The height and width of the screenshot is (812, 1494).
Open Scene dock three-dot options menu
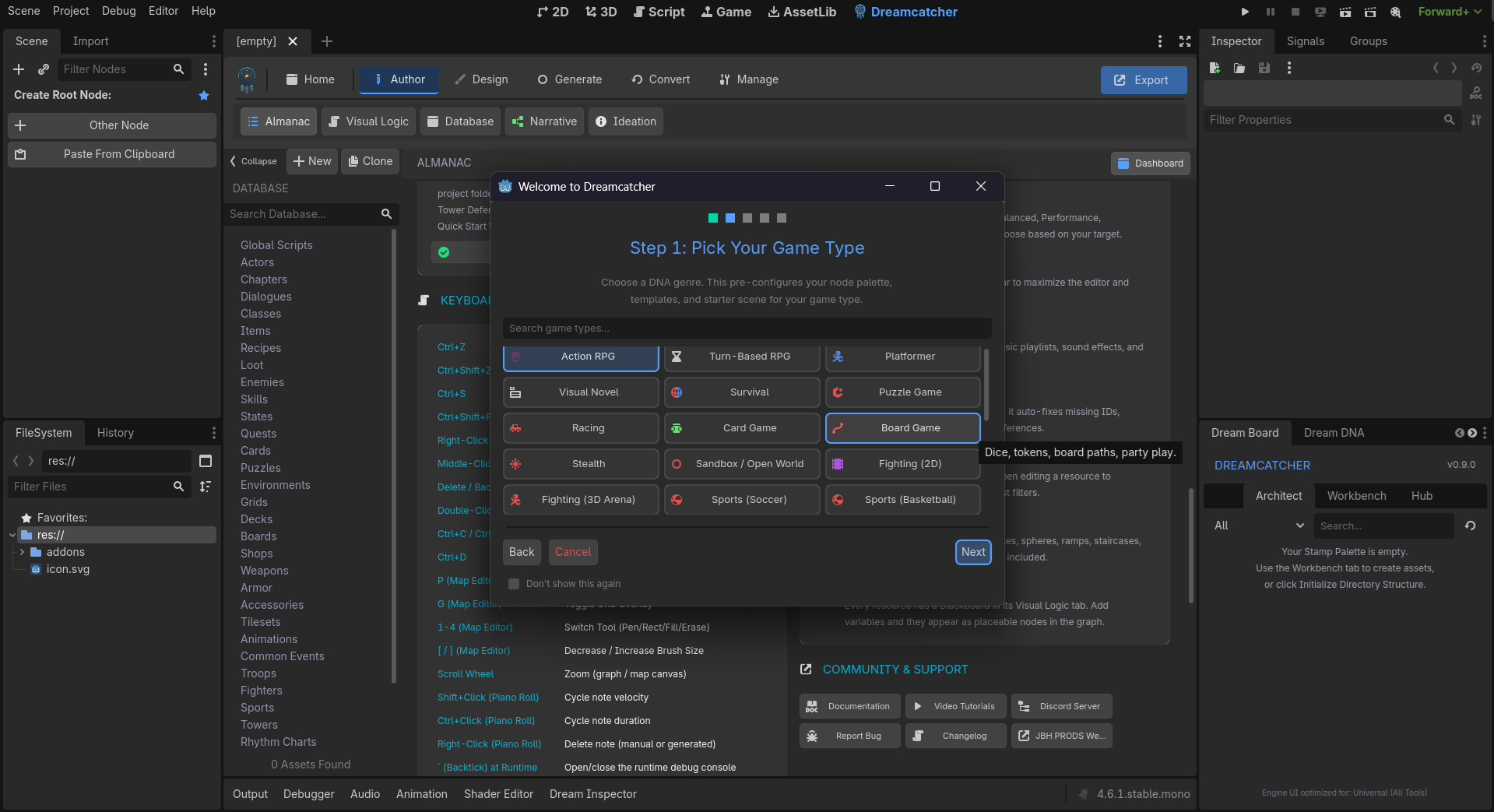214,41
